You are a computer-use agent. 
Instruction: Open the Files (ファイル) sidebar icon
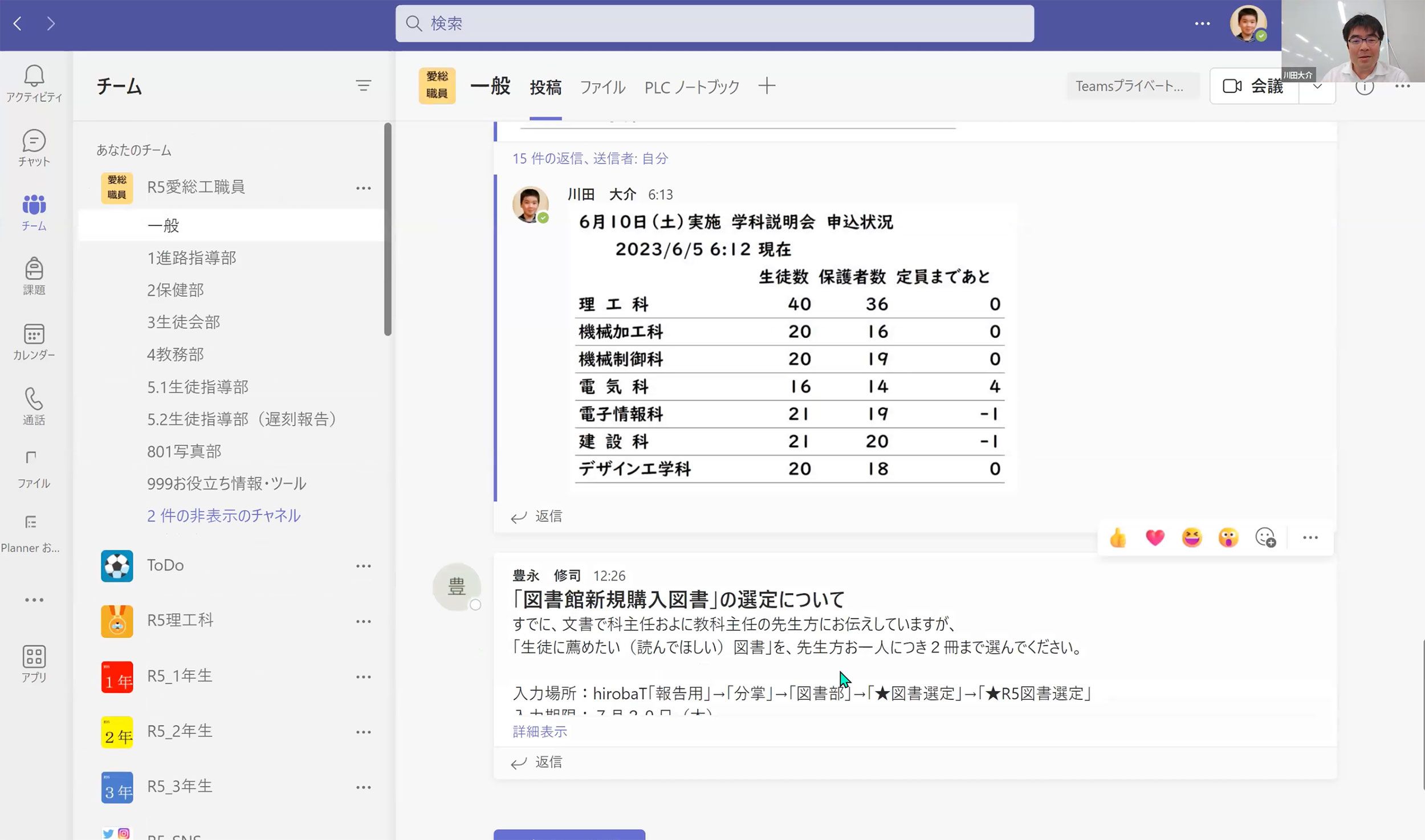coord(34,470)
